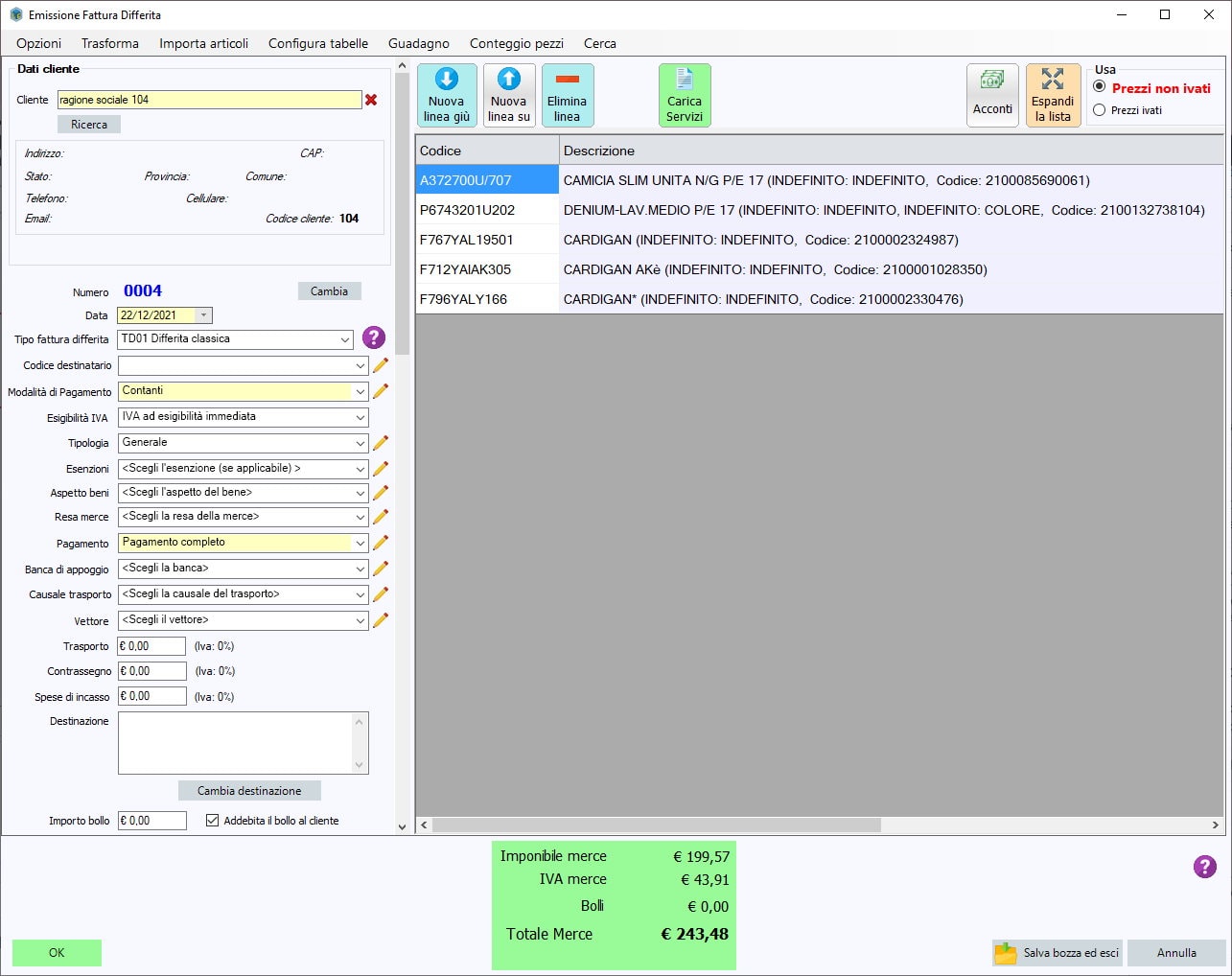Click the Nuova linea giù icon
Viewport: 1232px width, 976px height.
[447, 95]
